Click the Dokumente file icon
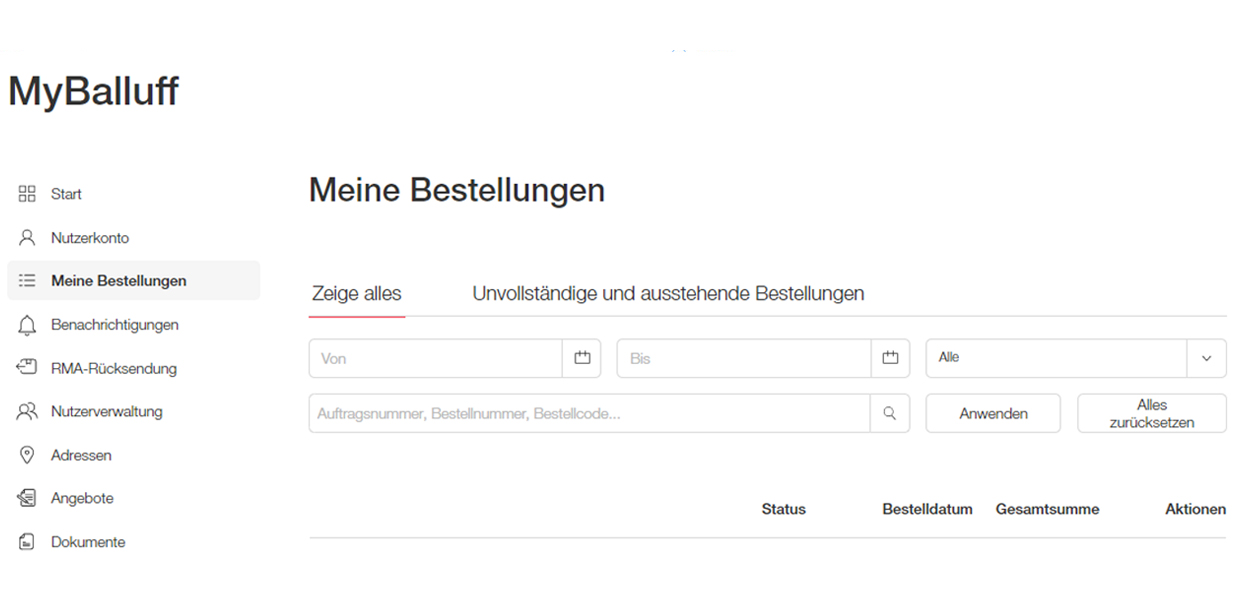The width and height of the screenshot is (1247, 600). coord(27,542)
